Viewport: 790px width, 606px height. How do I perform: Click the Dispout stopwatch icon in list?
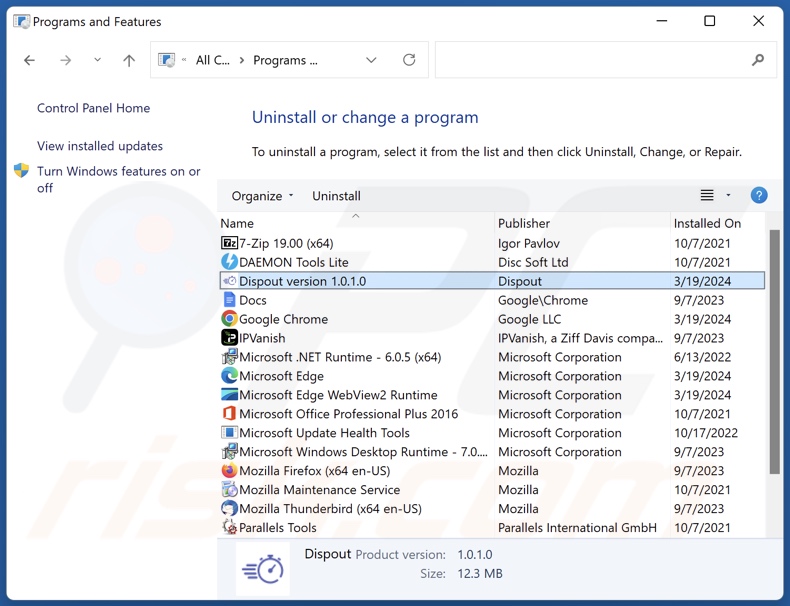click(x=229, y=281)
